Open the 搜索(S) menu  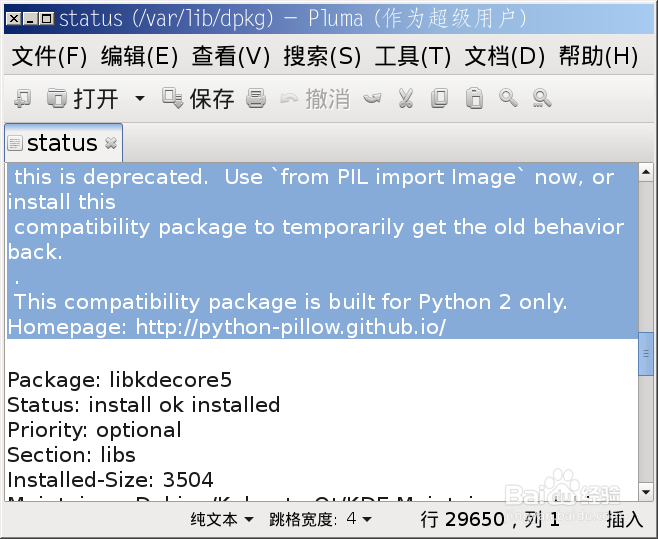click(322, 56)
